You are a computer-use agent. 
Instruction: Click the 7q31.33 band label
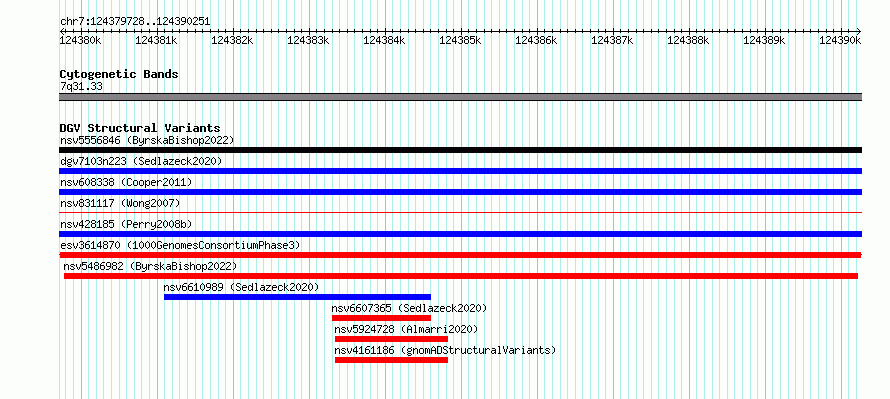point(81,87)
